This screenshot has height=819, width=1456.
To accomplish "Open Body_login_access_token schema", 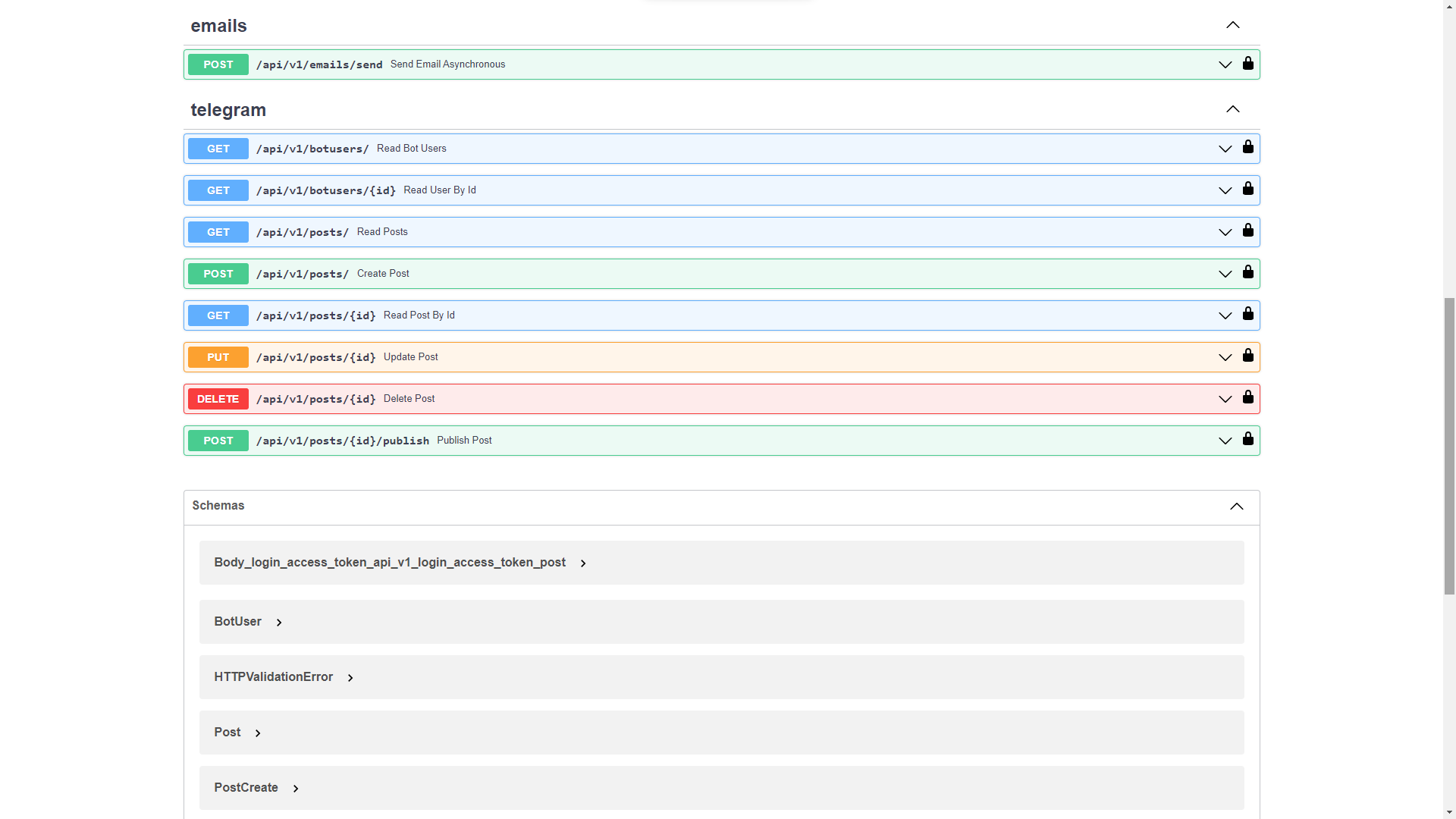I will 583,562.
